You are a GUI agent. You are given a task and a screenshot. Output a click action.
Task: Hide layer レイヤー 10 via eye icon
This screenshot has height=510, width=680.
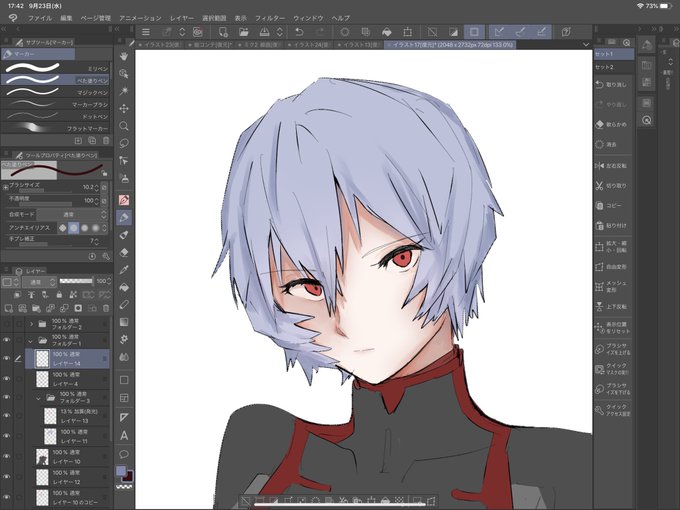point(7,457)
